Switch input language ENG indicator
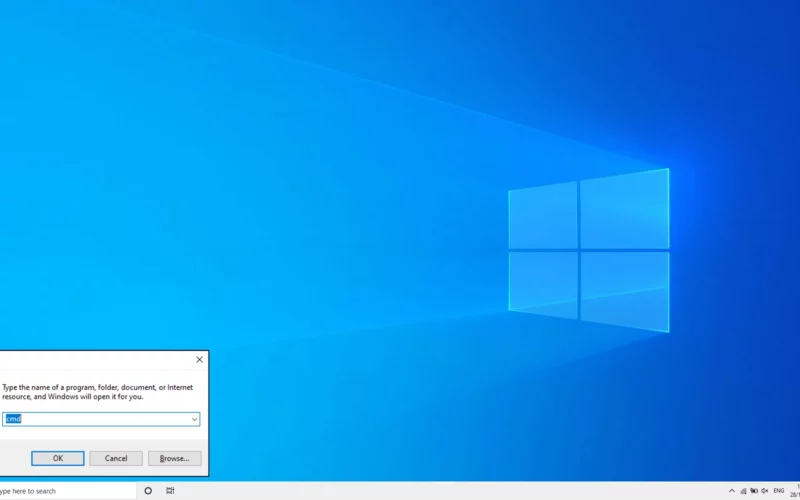The image size is (800, 500). pyautogui.click(x=779, y=491)
